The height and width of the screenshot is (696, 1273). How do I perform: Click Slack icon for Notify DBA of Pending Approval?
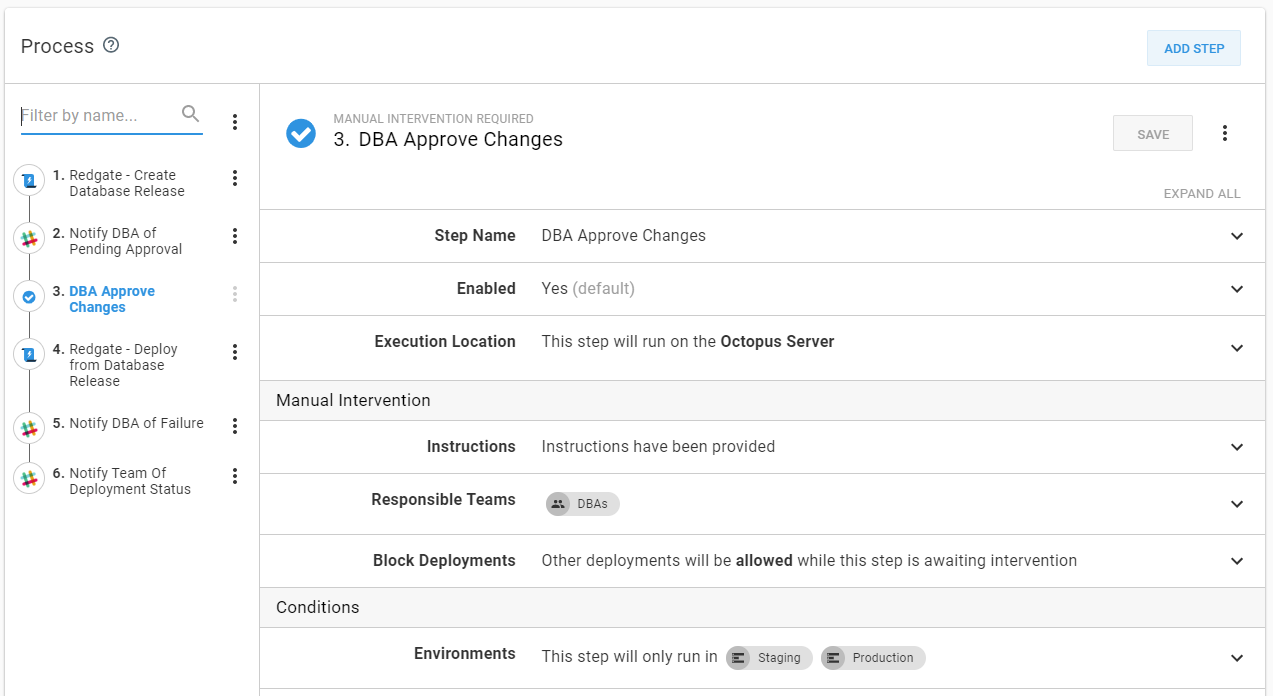(x=29, y=240)
